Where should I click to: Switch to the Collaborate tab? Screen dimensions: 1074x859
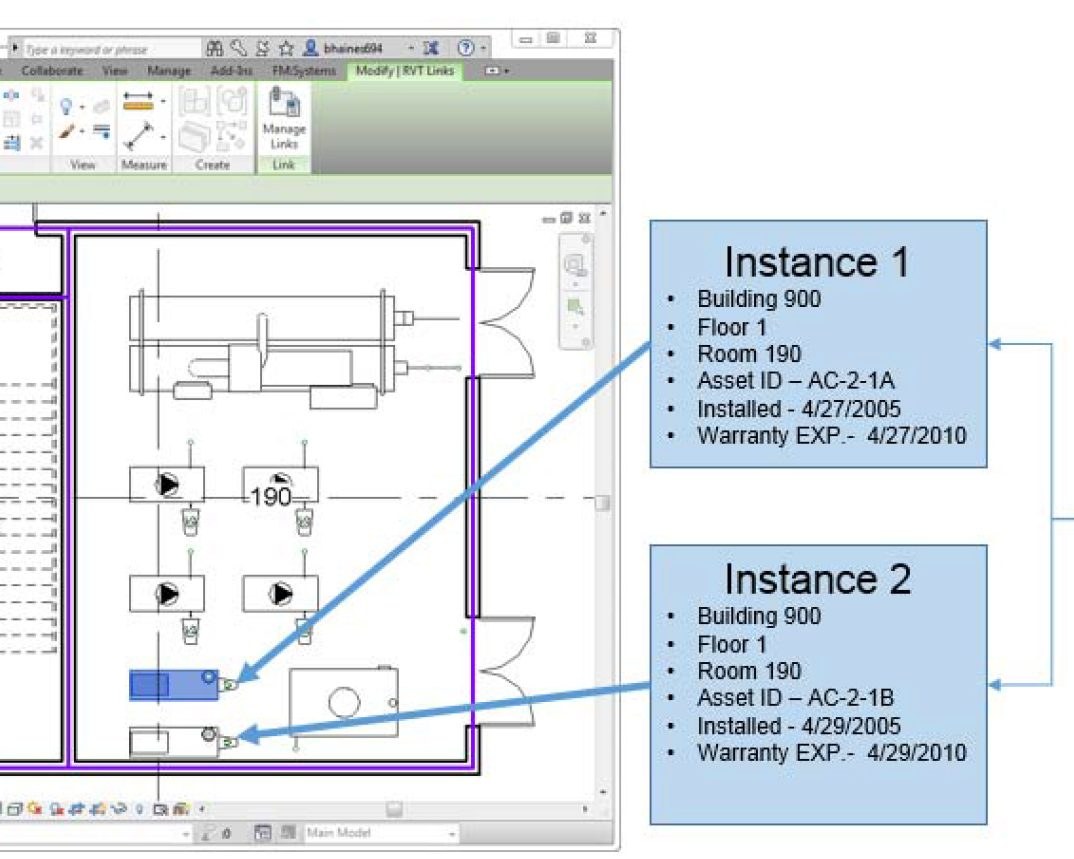[x=52, y=71]
